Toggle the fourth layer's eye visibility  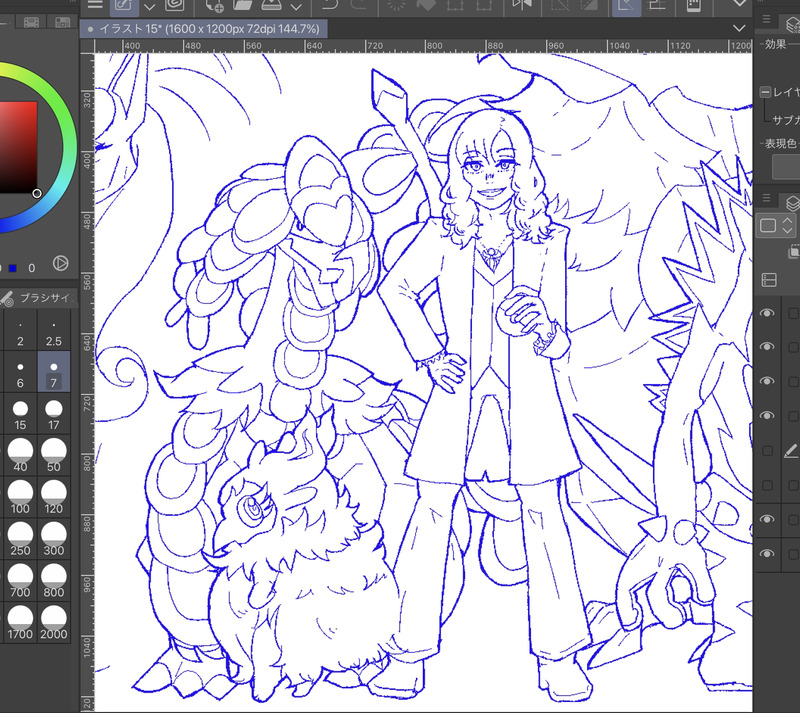pos(767,415)
